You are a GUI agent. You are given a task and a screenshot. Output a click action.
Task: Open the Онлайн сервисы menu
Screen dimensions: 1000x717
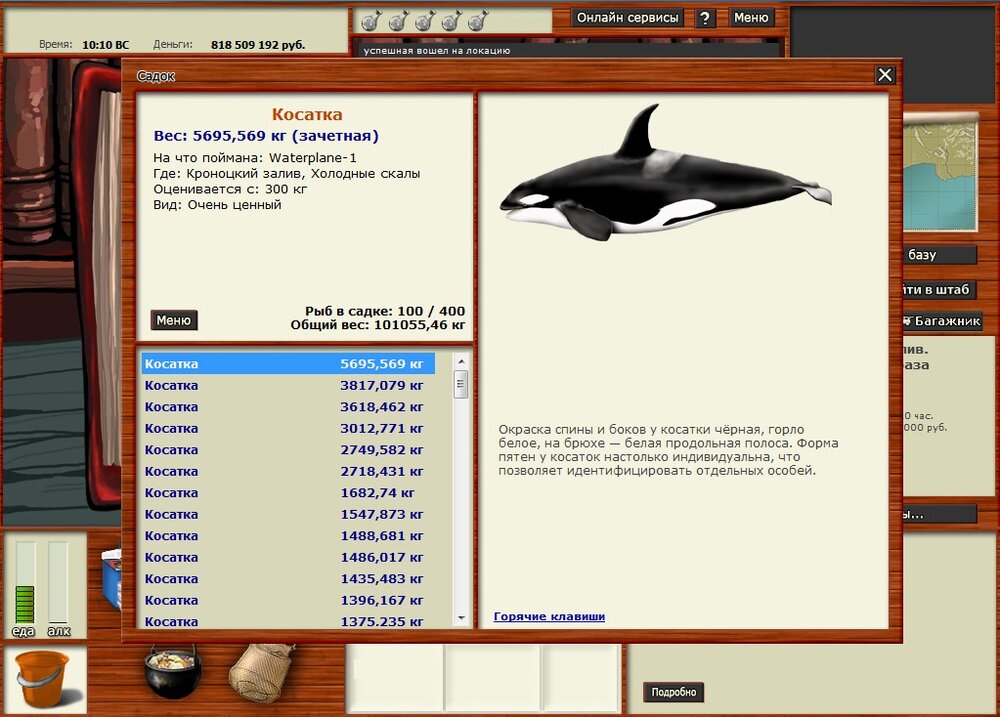[628, 18]
